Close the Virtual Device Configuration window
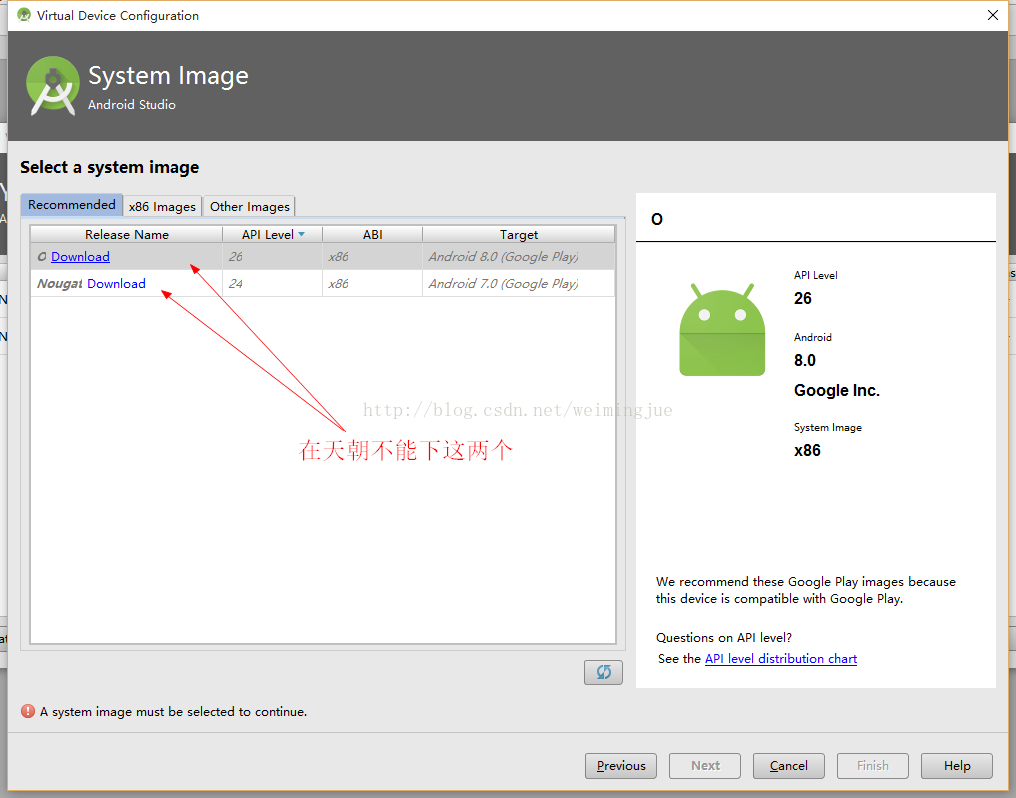The image size is (1016, 798). (993, 15)
